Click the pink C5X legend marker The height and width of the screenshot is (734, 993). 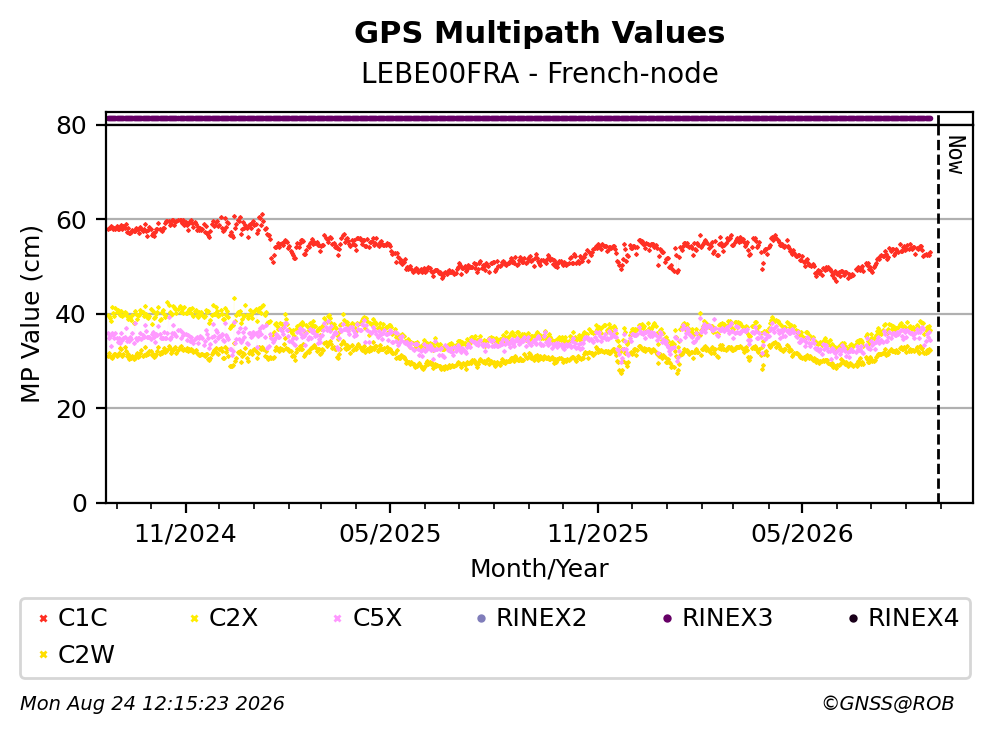338,618
